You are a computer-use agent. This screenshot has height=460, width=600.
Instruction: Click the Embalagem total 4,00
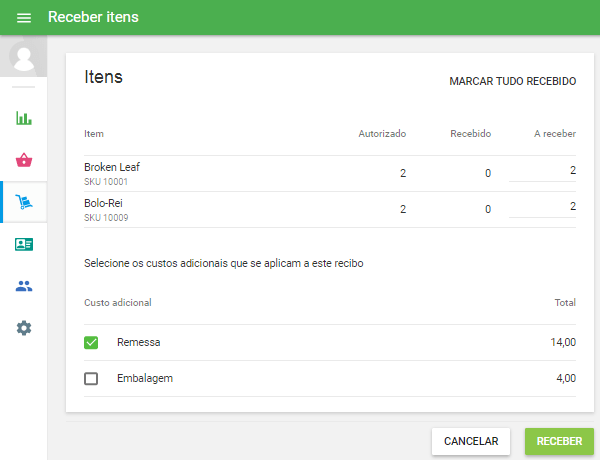click(x=566, y=378)
